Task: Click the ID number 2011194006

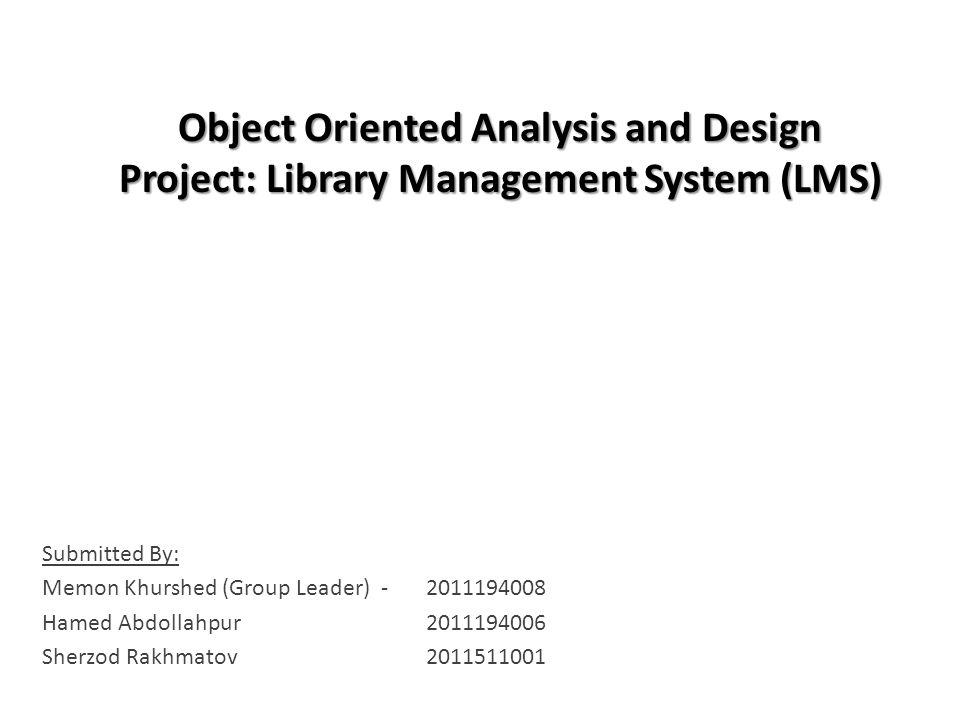Action: click(486, 623)
